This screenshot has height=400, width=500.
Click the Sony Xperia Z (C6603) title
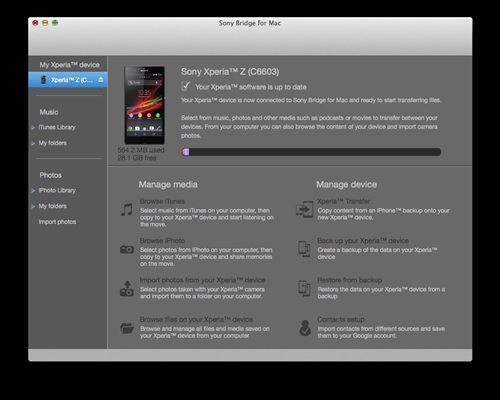click(x=230, y=72)
